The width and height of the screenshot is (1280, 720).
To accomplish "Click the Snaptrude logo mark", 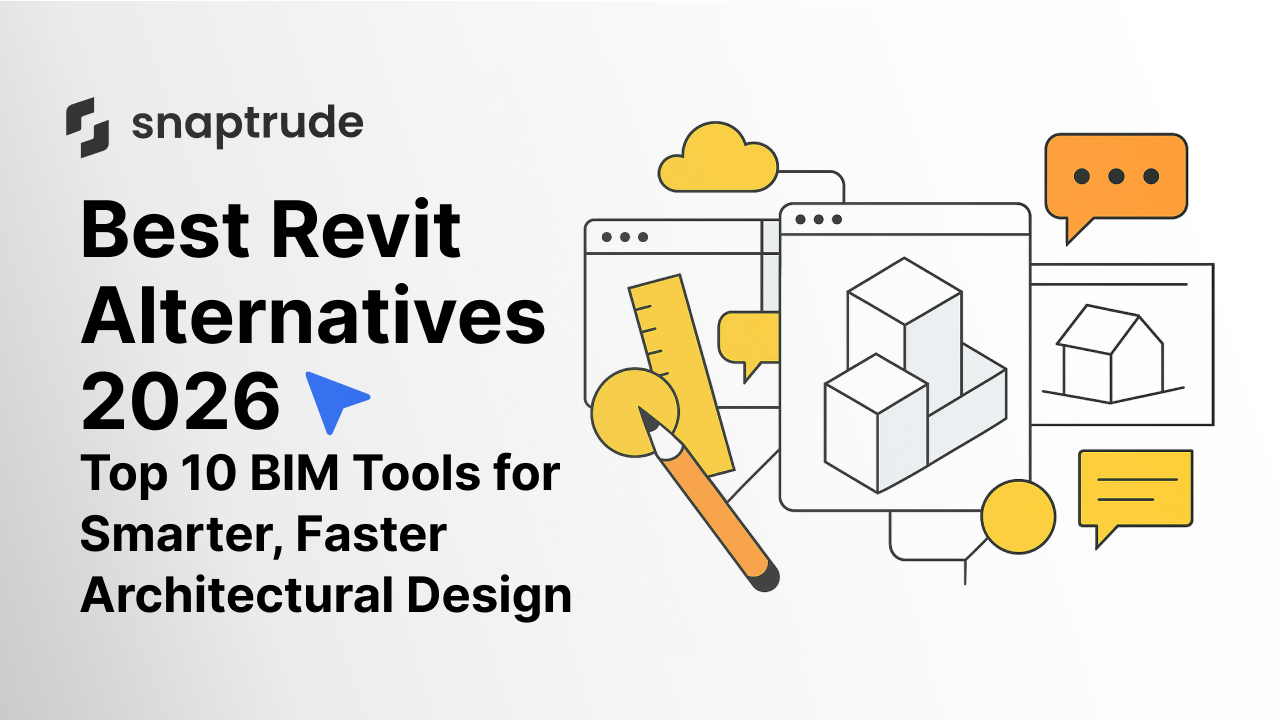I will point(87,128).
